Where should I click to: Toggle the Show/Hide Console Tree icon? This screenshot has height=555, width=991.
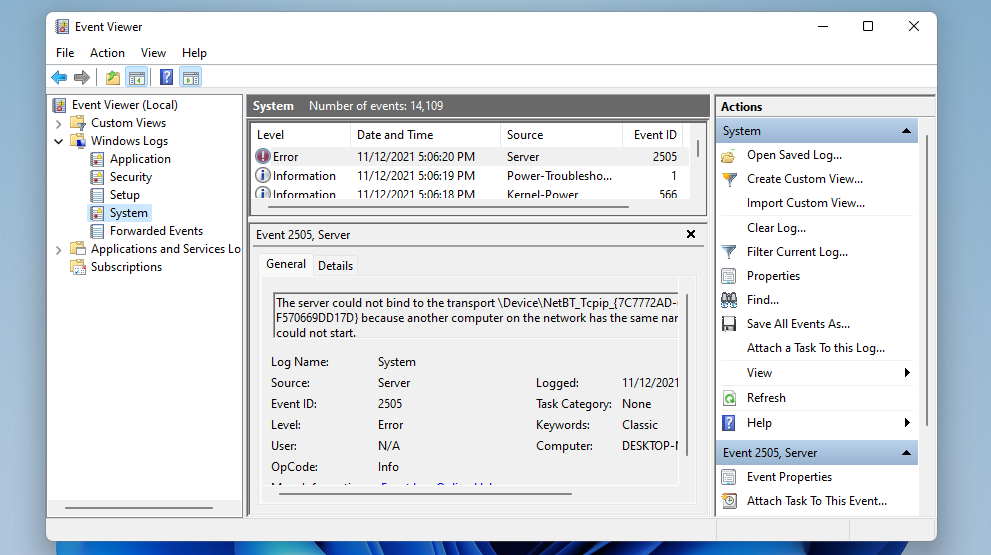click(137, 78)
